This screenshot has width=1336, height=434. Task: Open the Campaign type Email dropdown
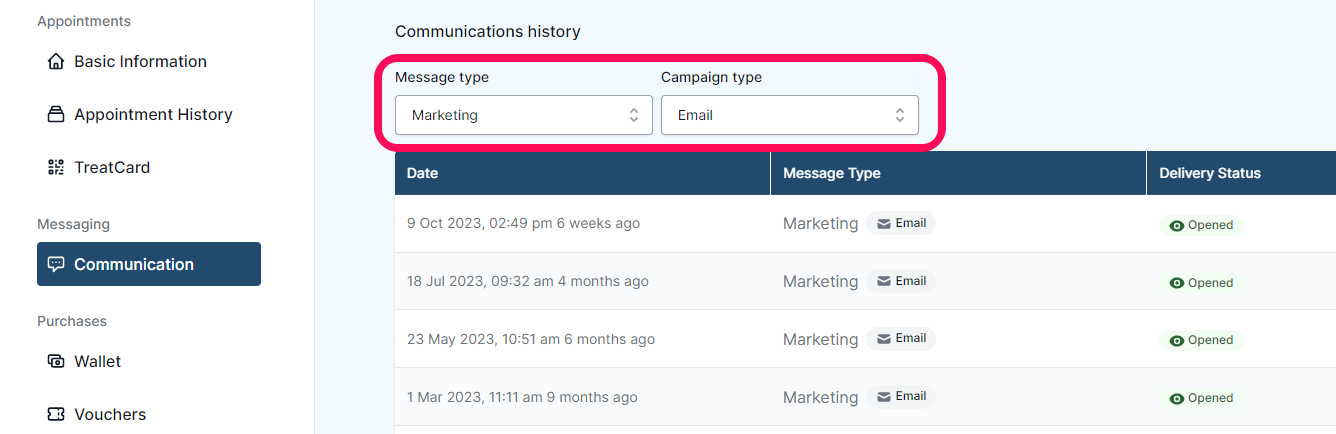[790, 115]
